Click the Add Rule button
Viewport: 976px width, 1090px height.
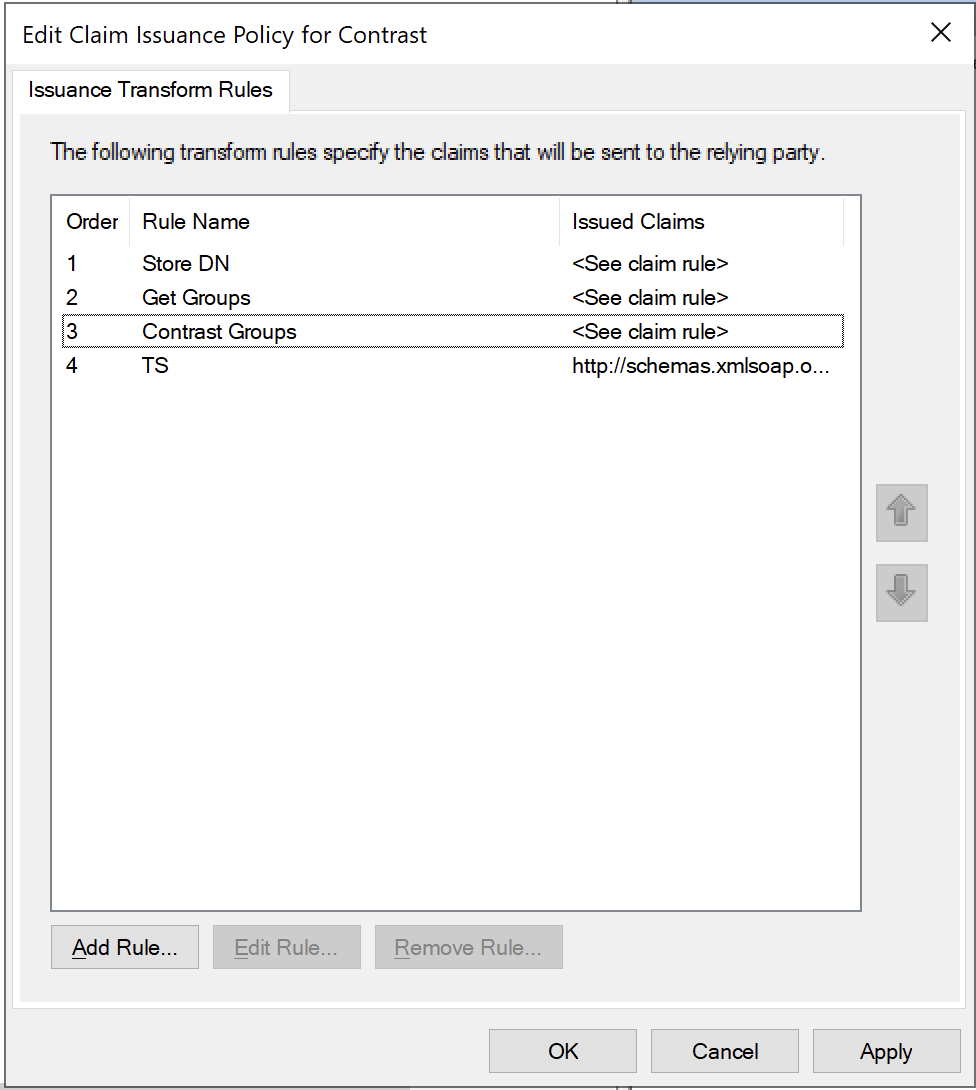click(x=125, y=947)
